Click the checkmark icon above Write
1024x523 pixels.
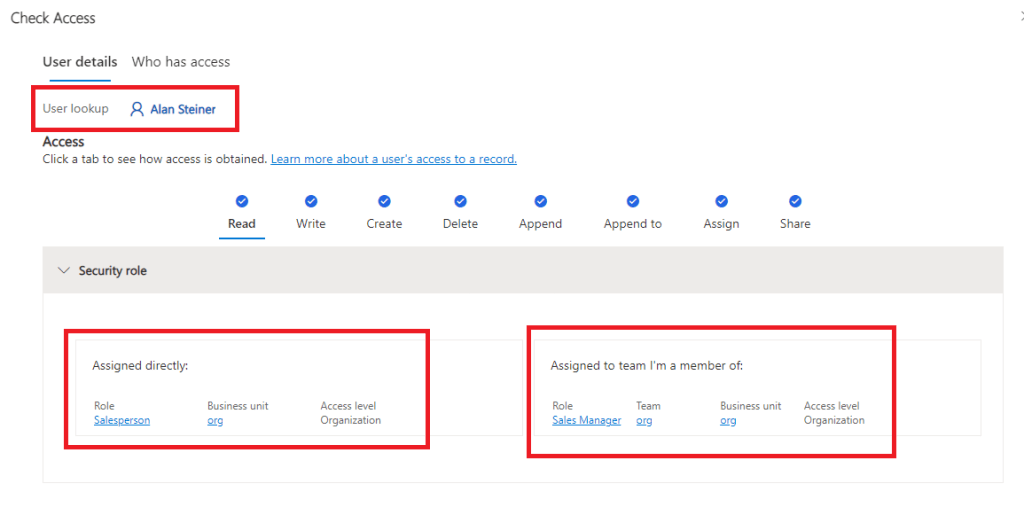tap(311, 201)
